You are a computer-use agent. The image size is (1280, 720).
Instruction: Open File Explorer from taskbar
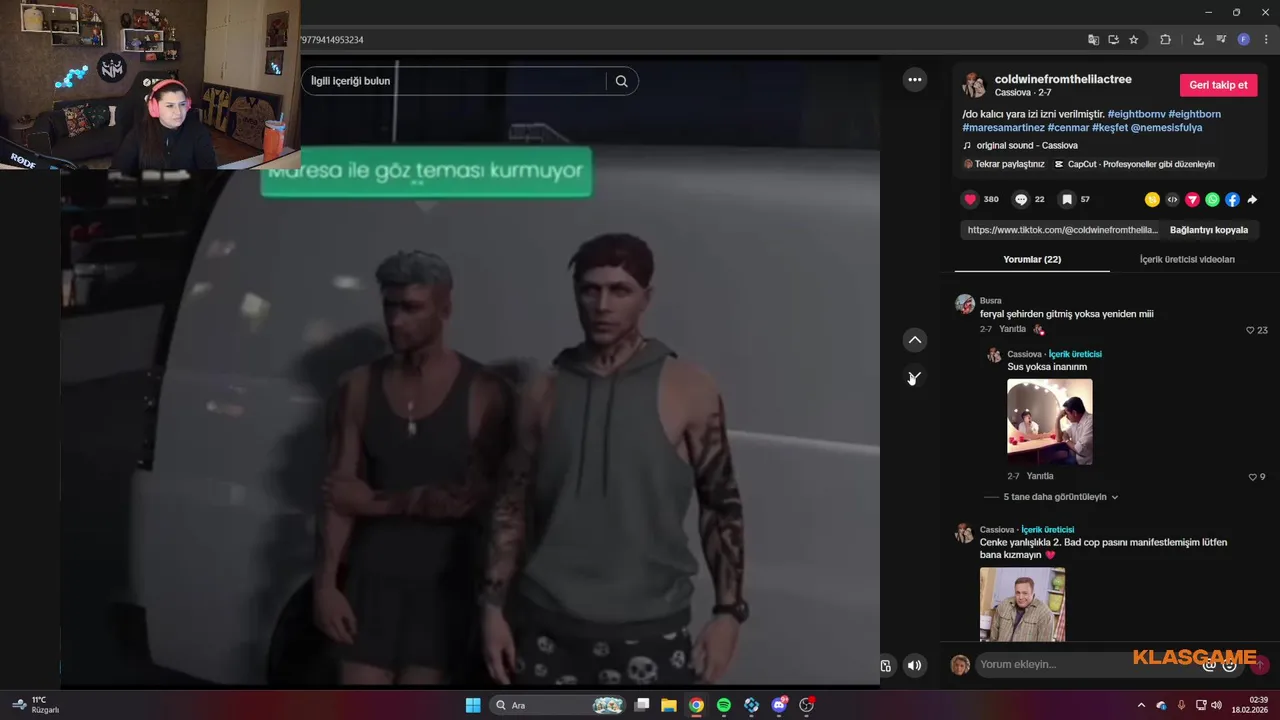tap(669, 705)
